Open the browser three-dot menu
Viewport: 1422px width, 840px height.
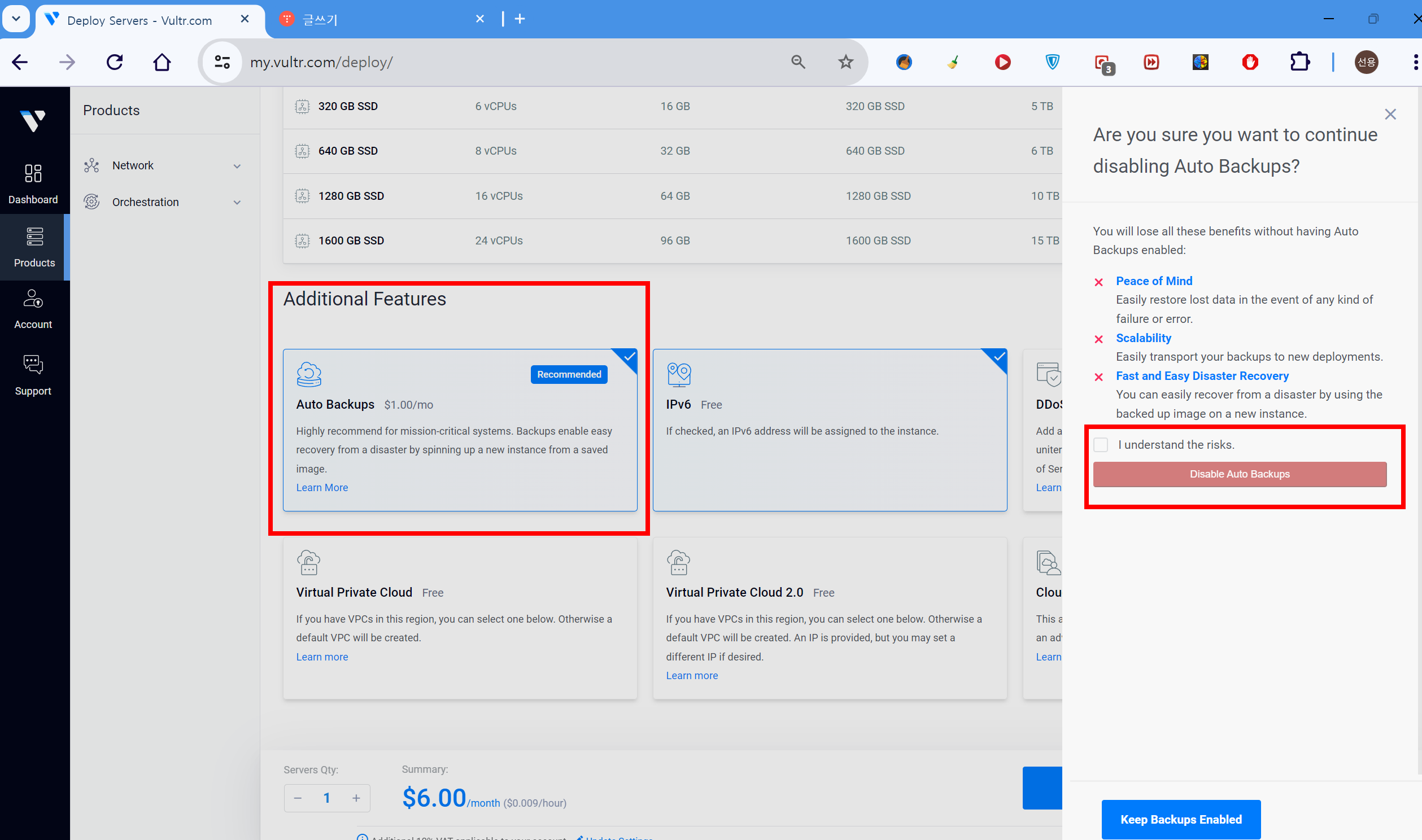pos(1415,62)
